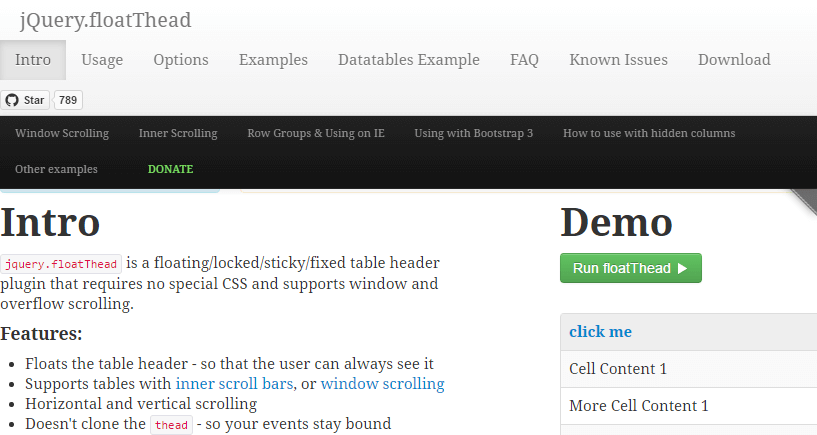Screen dimensions: 817x435
Task: Open the Known Issues page
Action: tap(618, 60)
